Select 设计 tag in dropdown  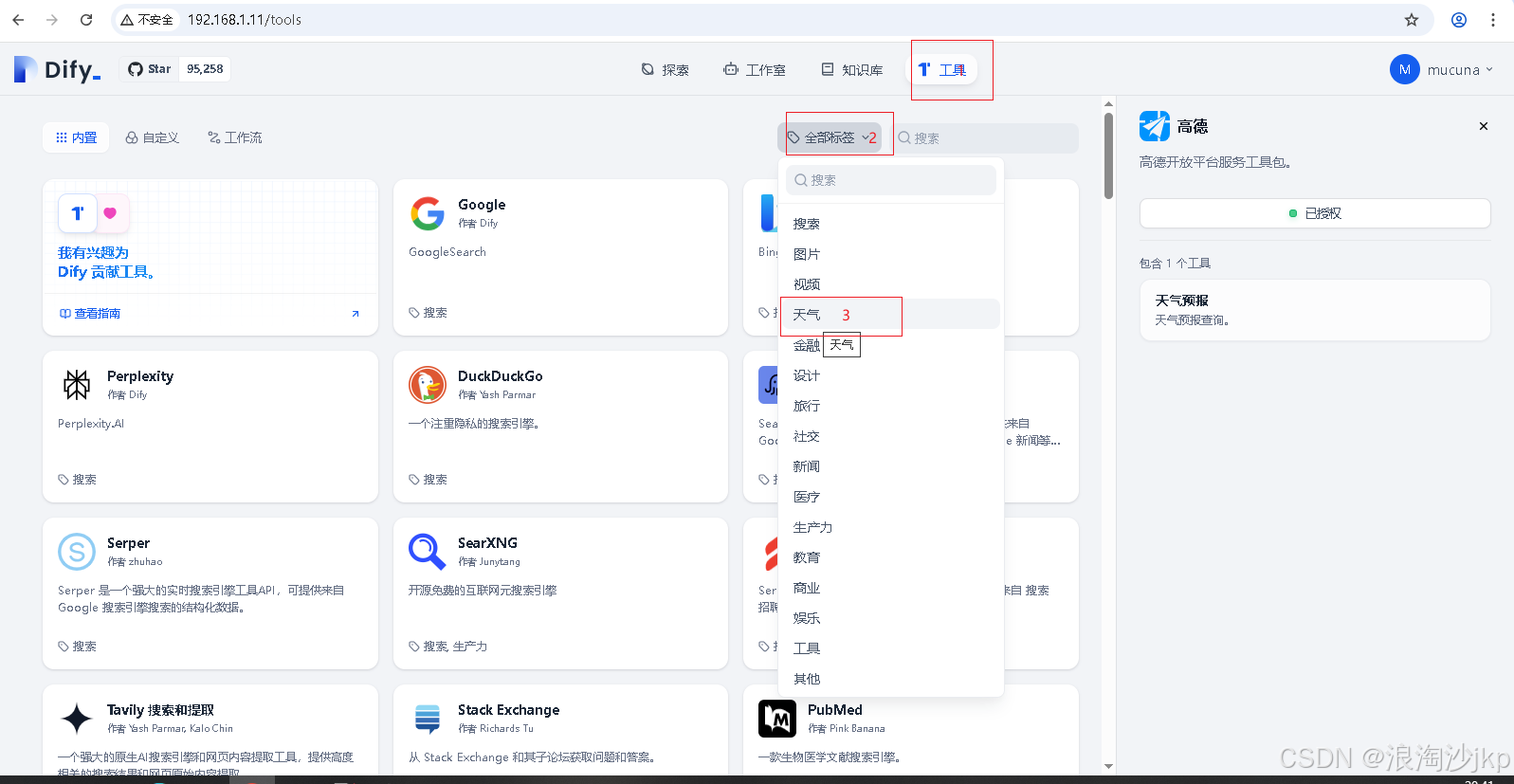pyautogui.click(x=891, y=375)
